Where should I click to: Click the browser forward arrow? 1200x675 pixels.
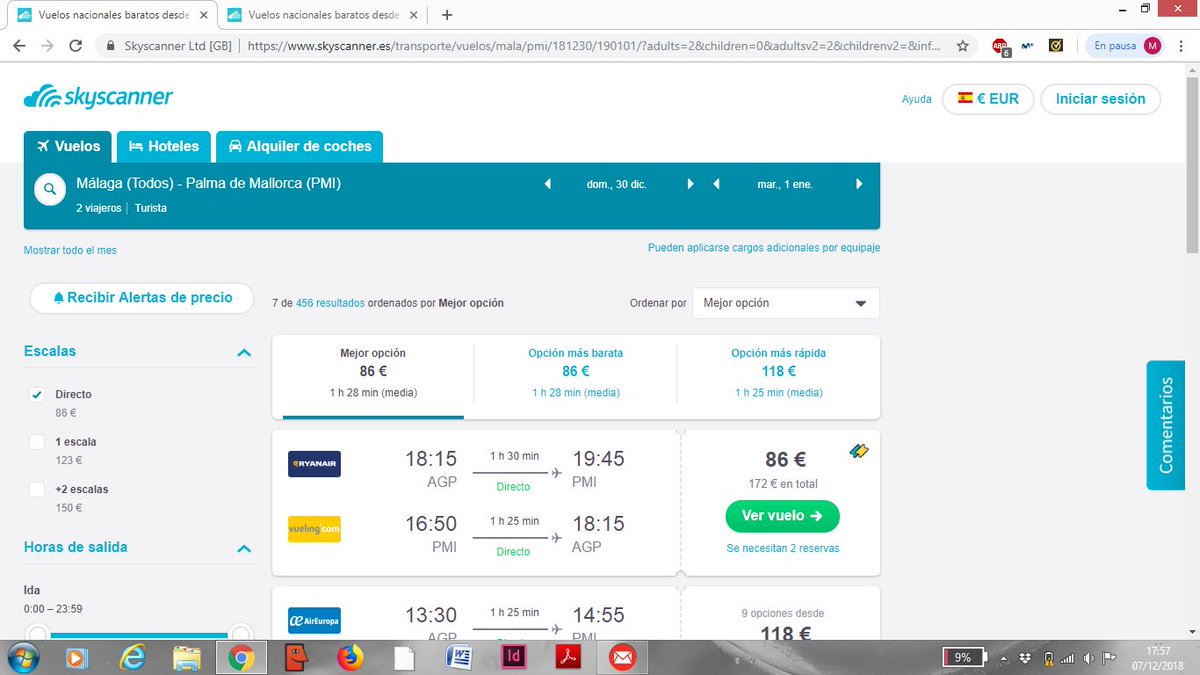tap(47, 46)
